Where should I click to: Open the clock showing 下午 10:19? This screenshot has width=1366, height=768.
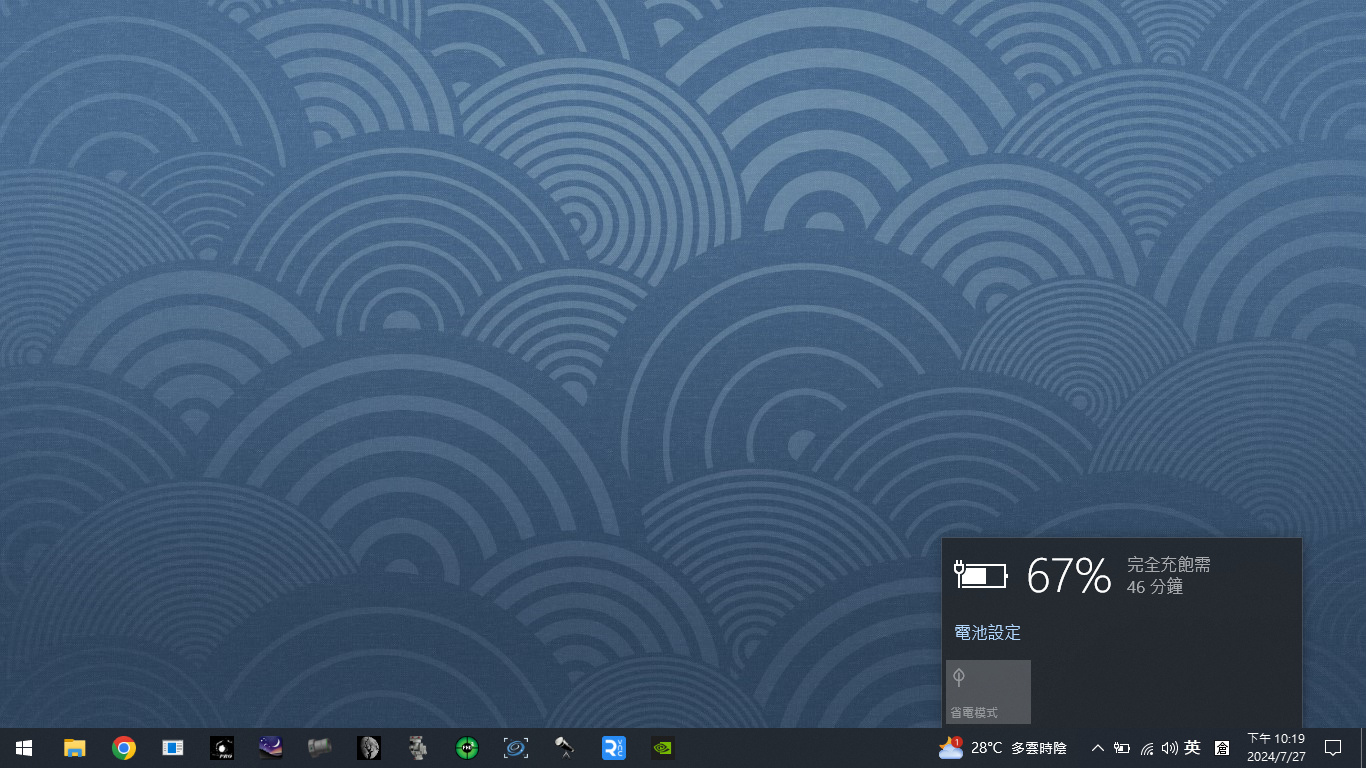tap(1276, 748)
